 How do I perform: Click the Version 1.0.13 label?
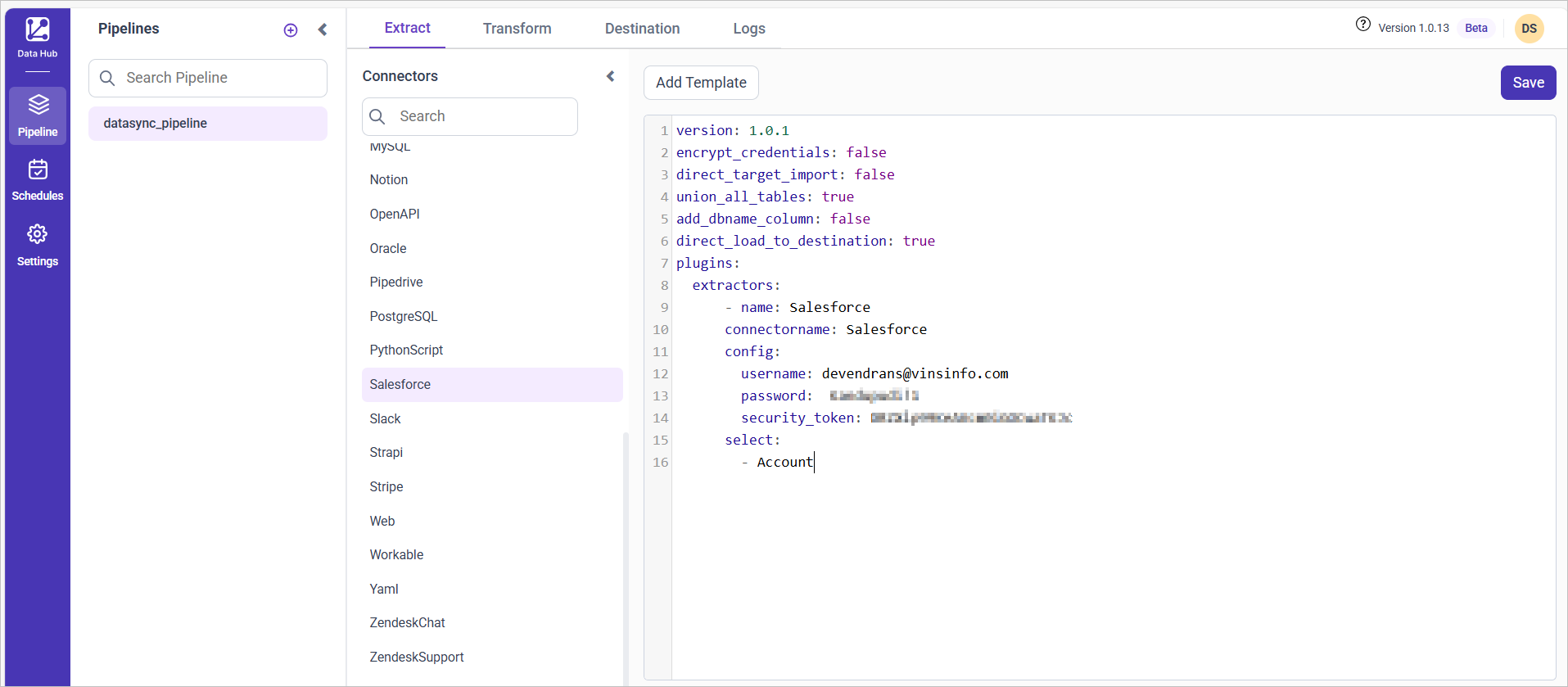pos(1413,28)
